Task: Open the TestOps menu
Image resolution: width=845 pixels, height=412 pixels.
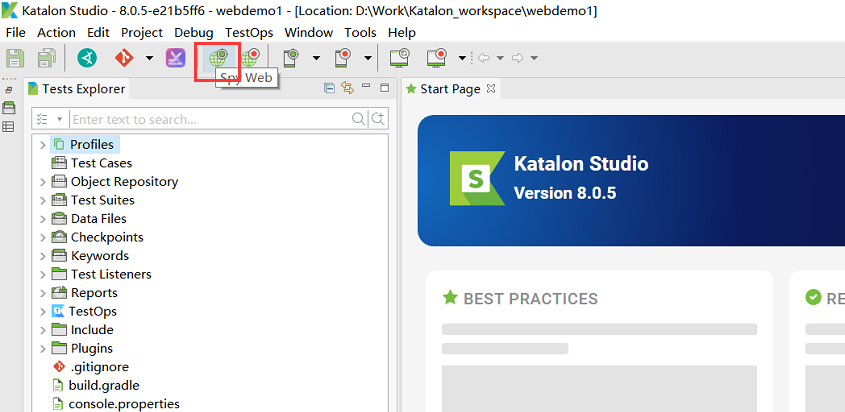Action: (x=249, y=32)
